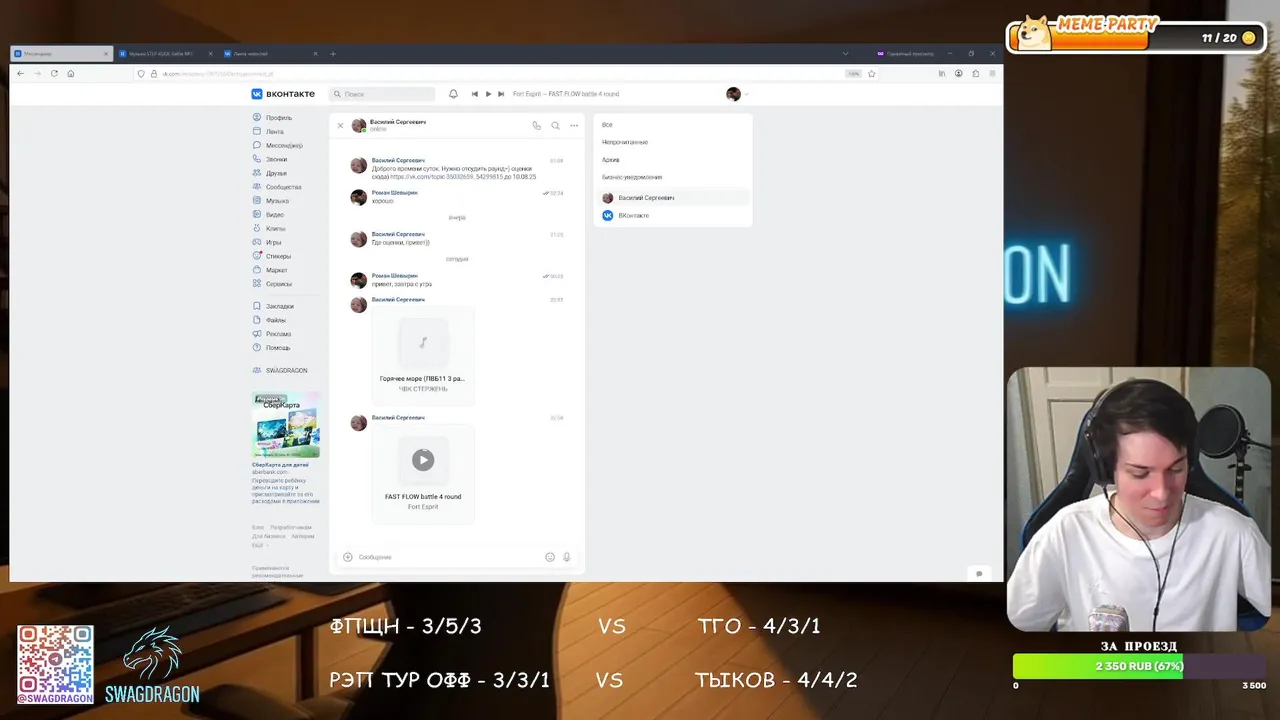Screen dimensions: 1280x720
Task: Expand the browser tab list chevron
Action: [845, 54]
